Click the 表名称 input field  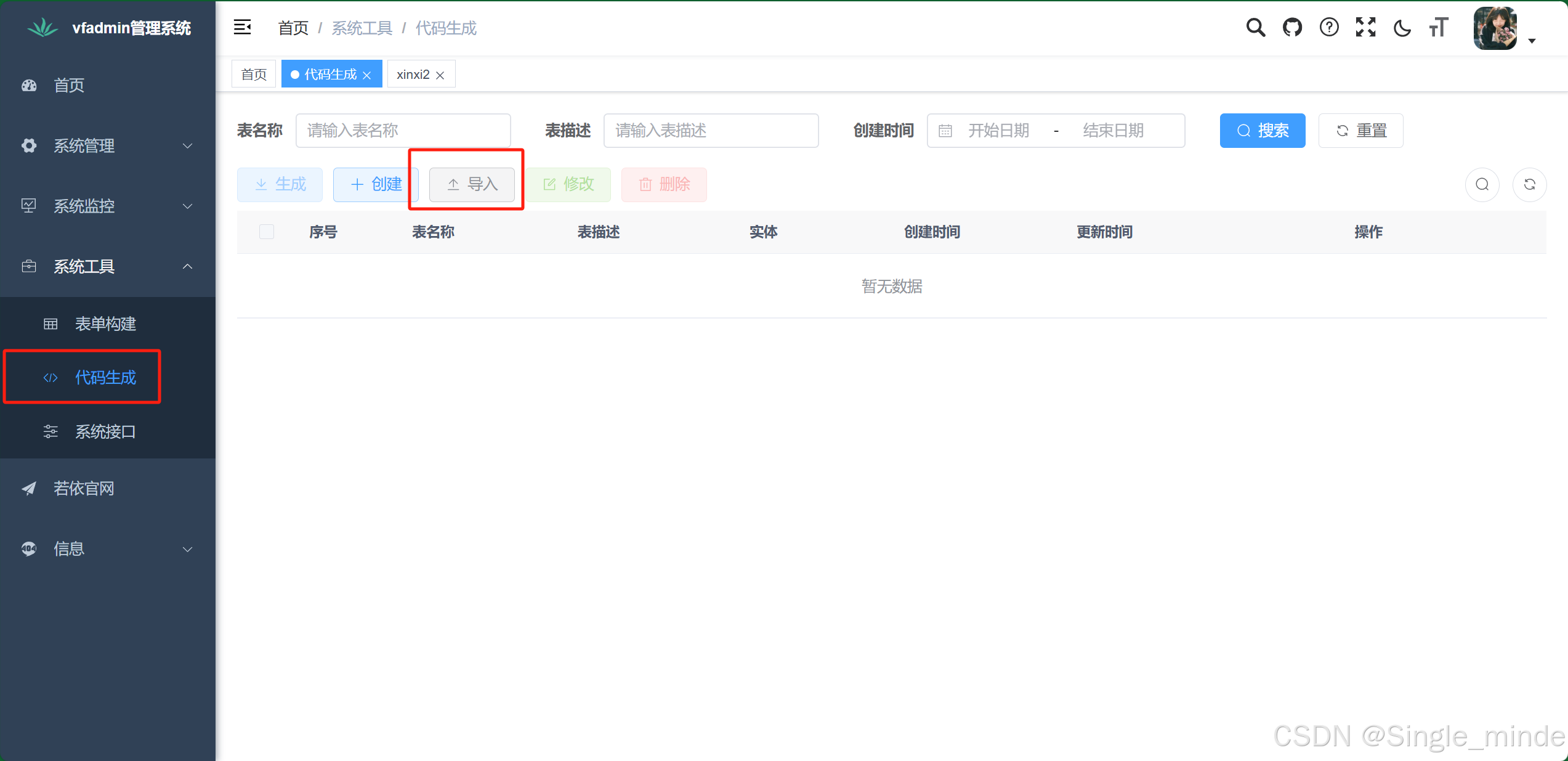(x=403, y=131)
